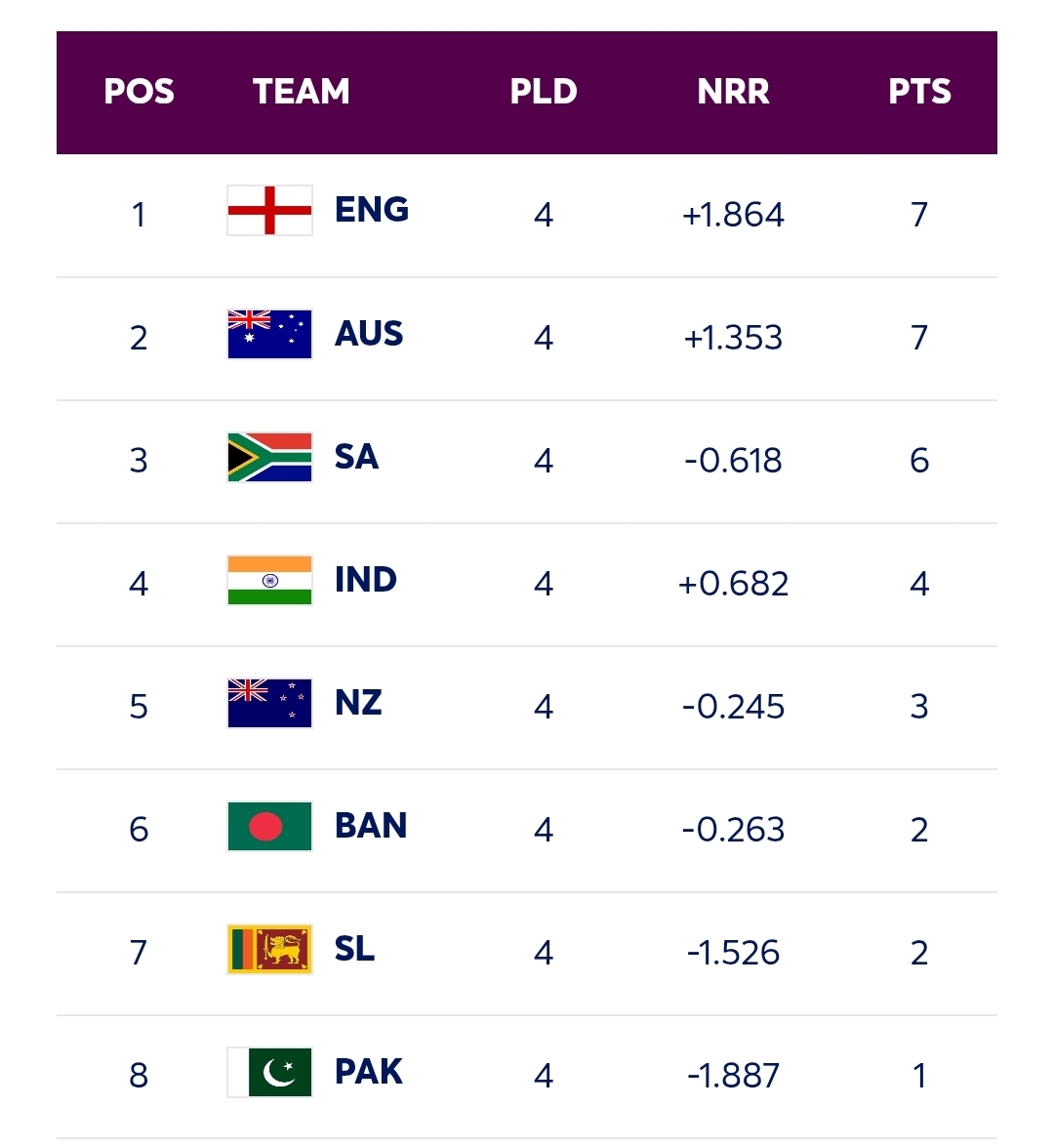Select the IND team name
The height and width of the screenshot is (1148, 1054).
[366, 580]
